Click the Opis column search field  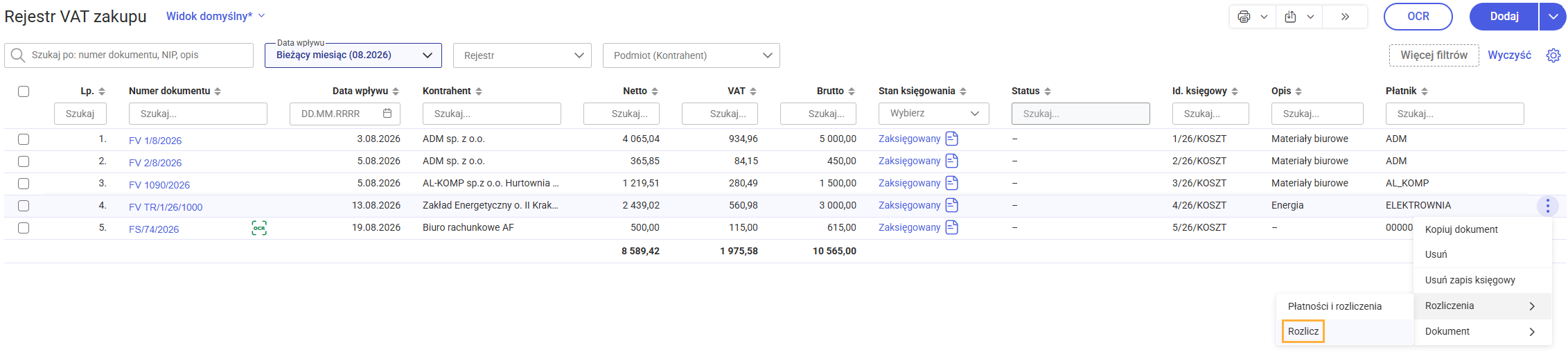point(1317,114)
